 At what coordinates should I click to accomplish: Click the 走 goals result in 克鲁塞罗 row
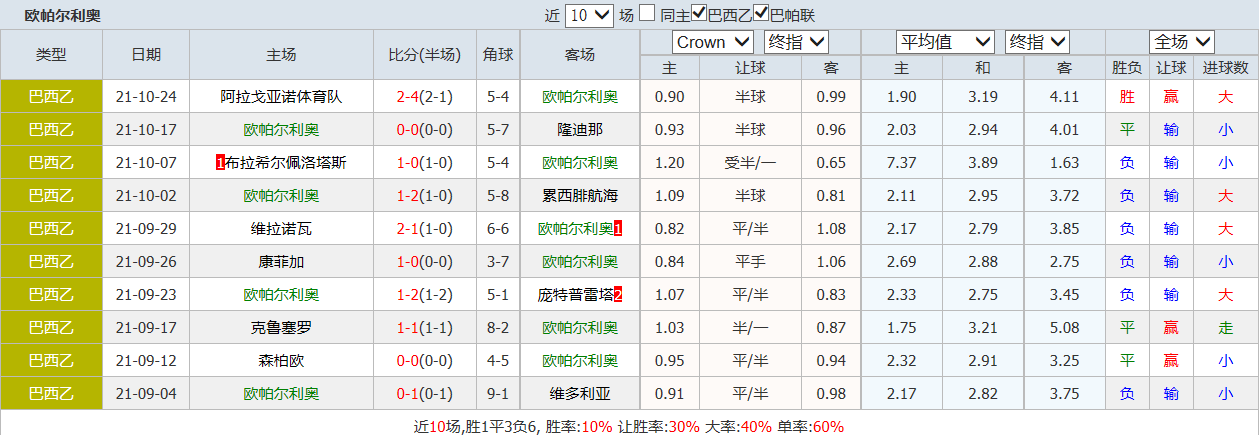coord(1225,328)
